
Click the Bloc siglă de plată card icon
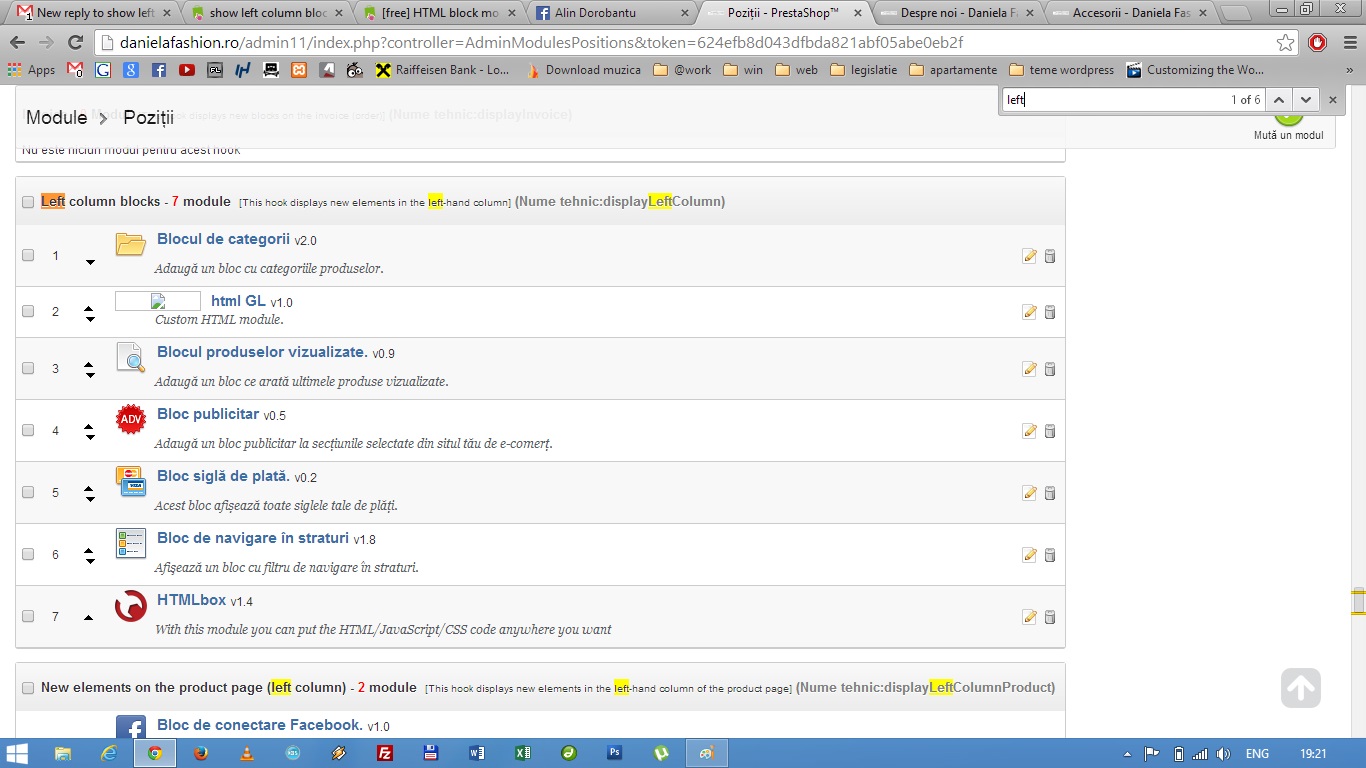131,481
